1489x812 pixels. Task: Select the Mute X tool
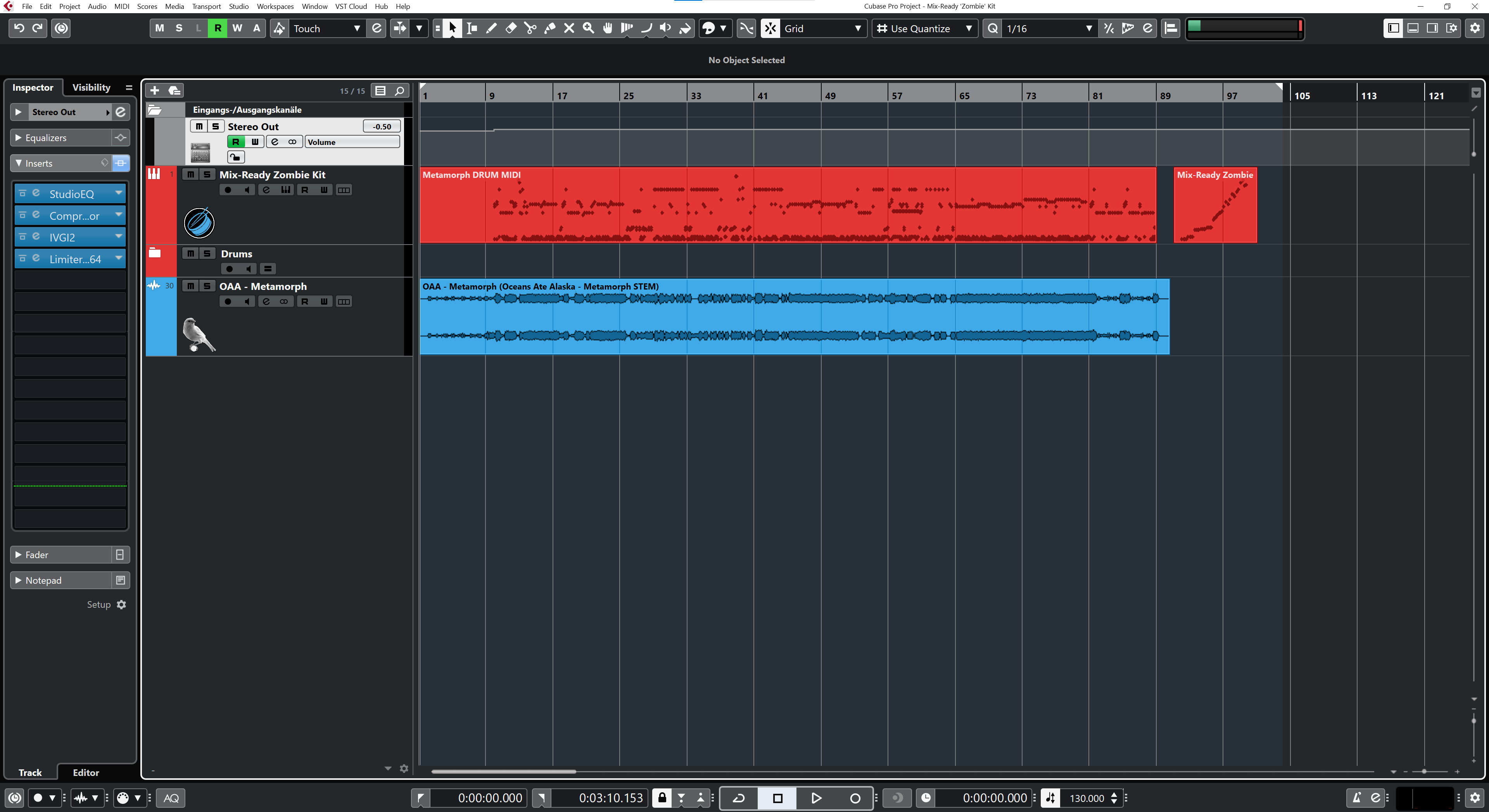point(569,28)
